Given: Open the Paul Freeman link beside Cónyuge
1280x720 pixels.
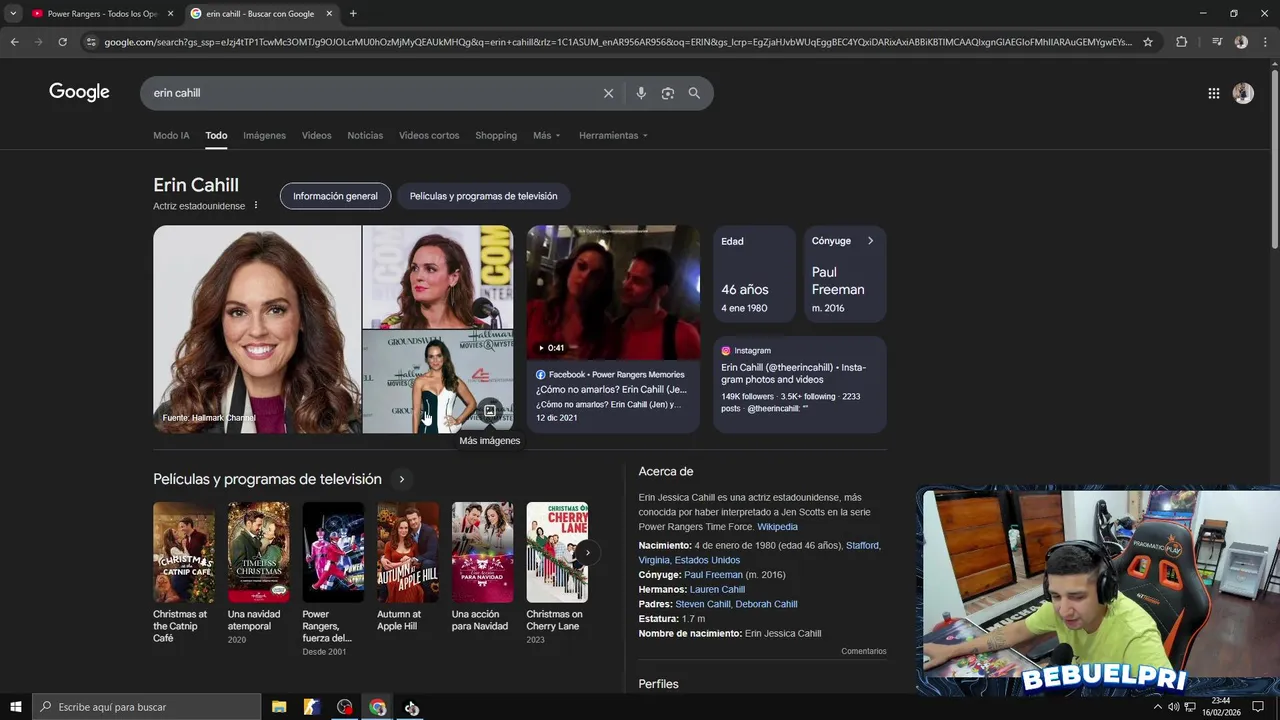Looking at the screenshot, I should [x=713, y=575].
